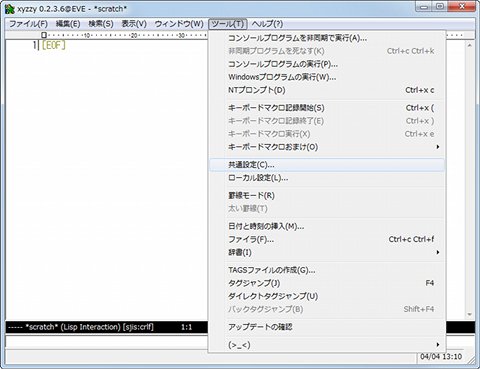
Task: Click the editor scrollbar up arrow
Action: click(470, 45)
